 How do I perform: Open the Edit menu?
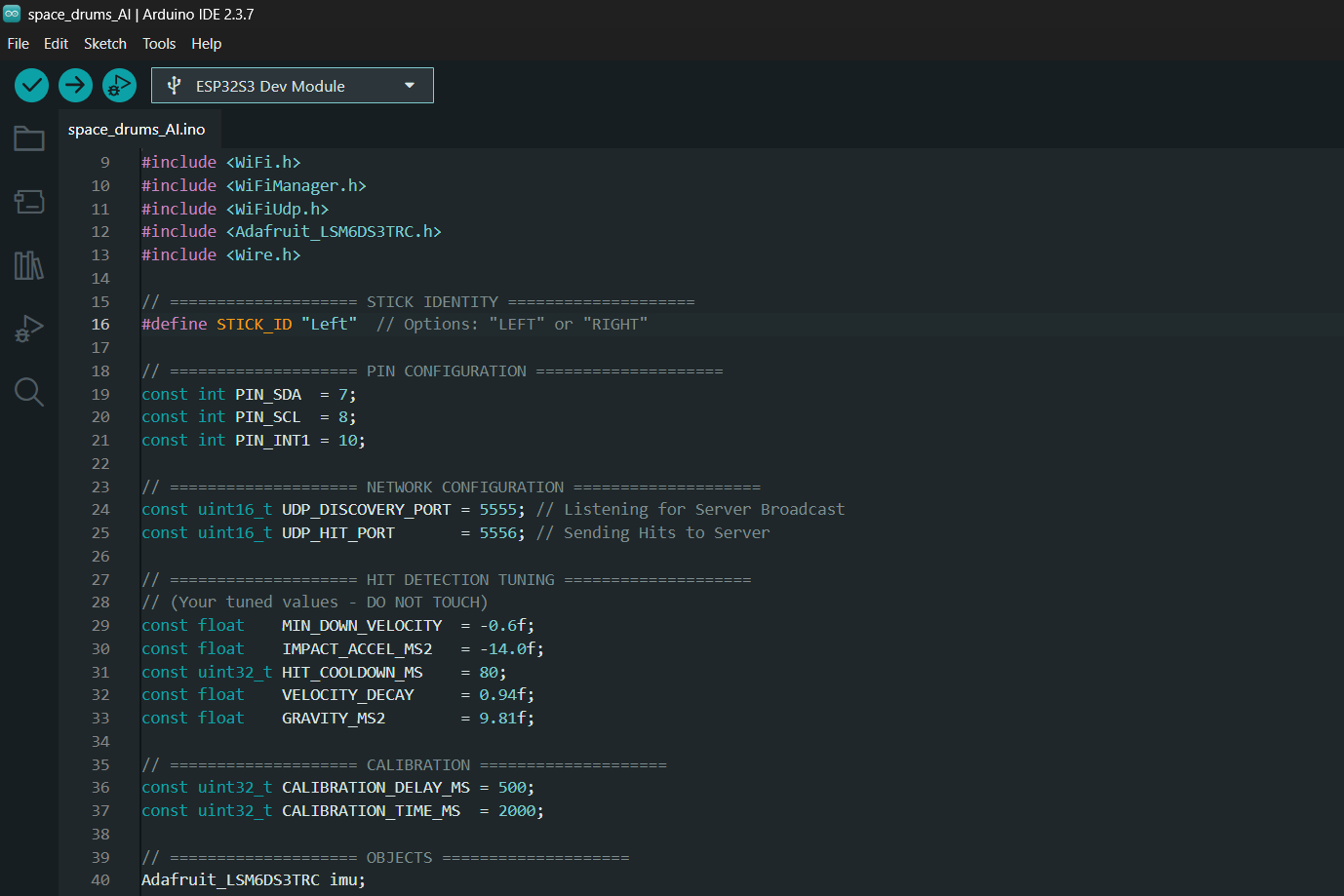pos(56,44)
